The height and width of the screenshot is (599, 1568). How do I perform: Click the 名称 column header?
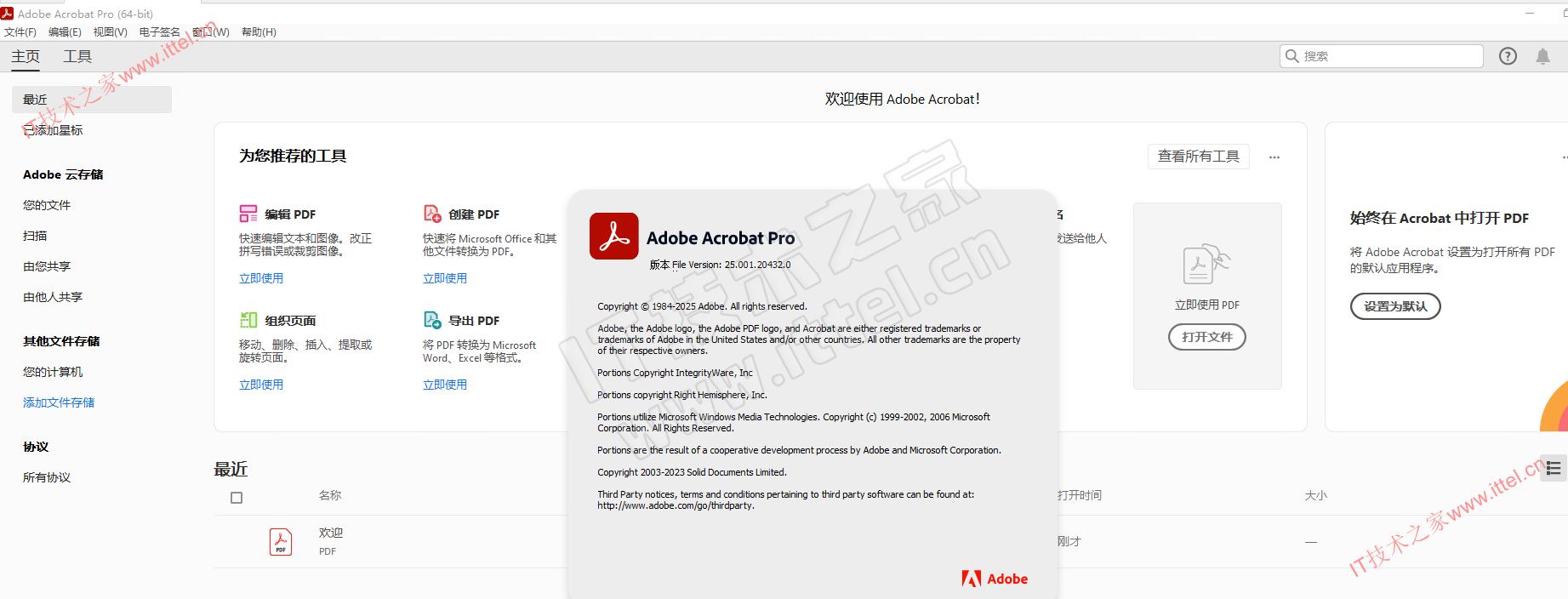click(330, 495)
